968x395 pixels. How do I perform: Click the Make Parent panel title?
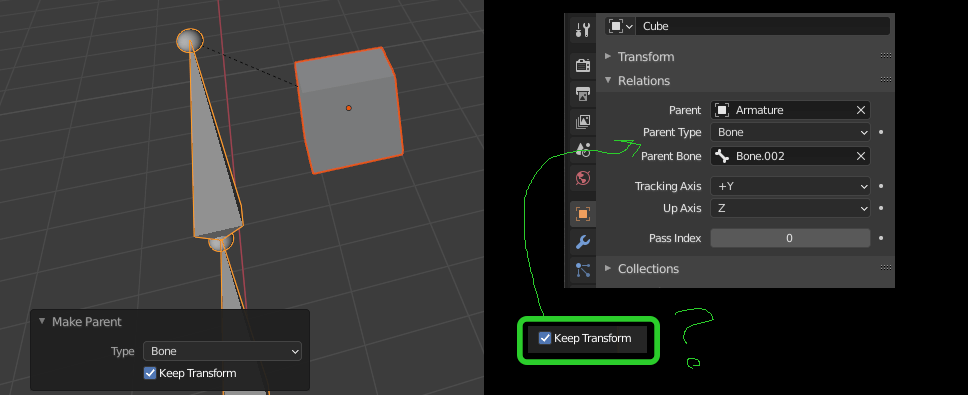tap(86, 322)
